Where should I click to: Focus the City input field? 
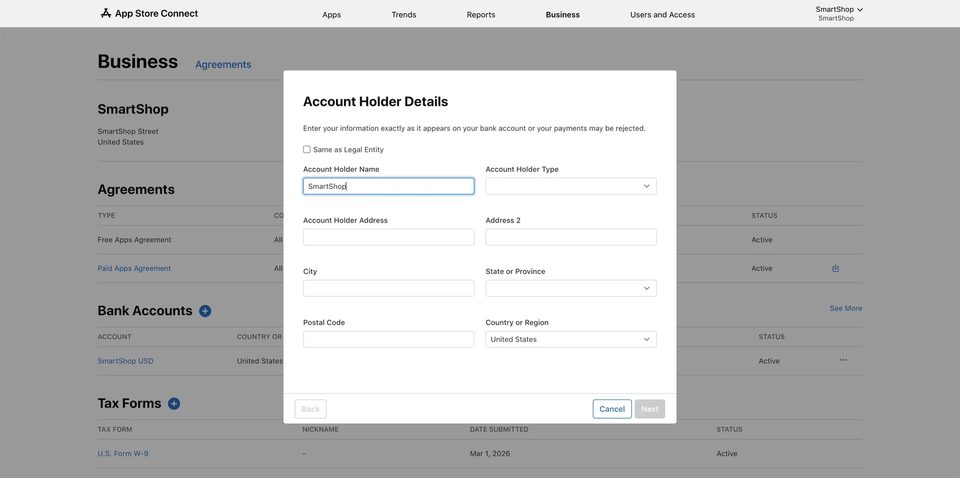point(388,288)
